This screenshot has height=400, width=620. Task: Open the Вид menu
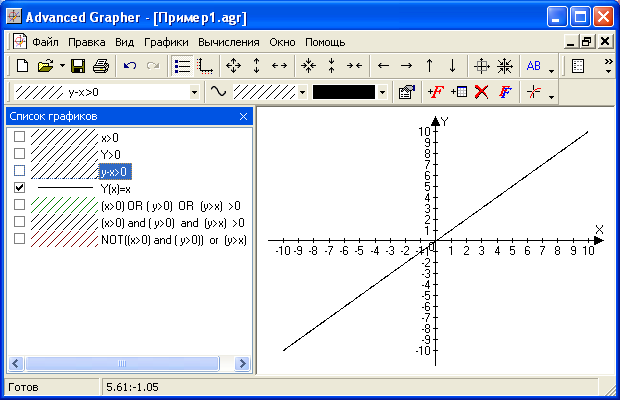(125, 42)
